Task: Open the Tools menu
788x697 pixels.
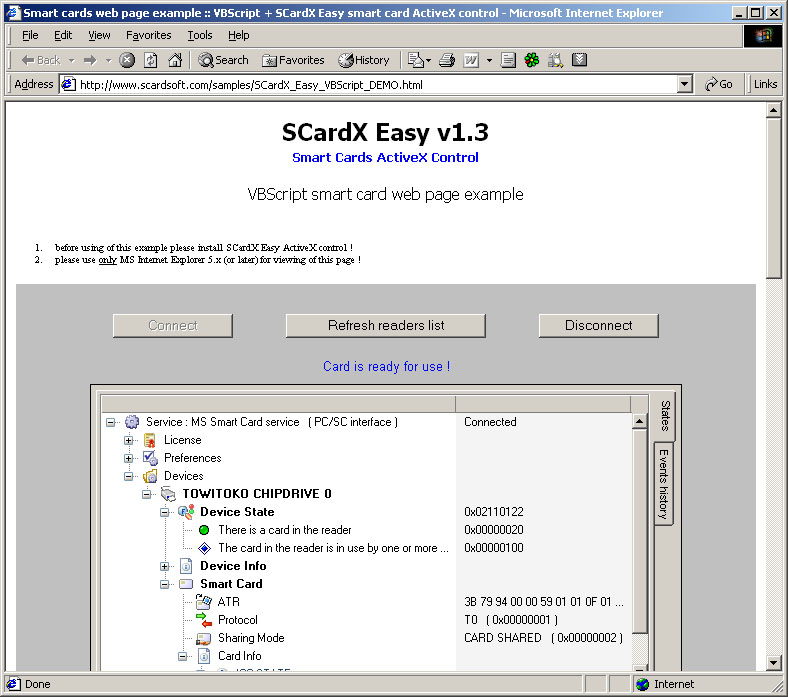Action: click(x=200, y=35)
